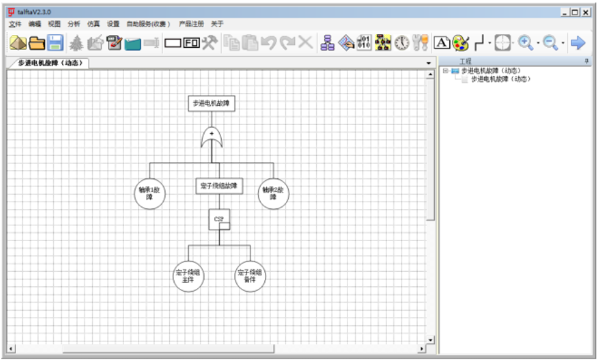Open the zoom out dropdown arrow

click(x=562, y=43)
